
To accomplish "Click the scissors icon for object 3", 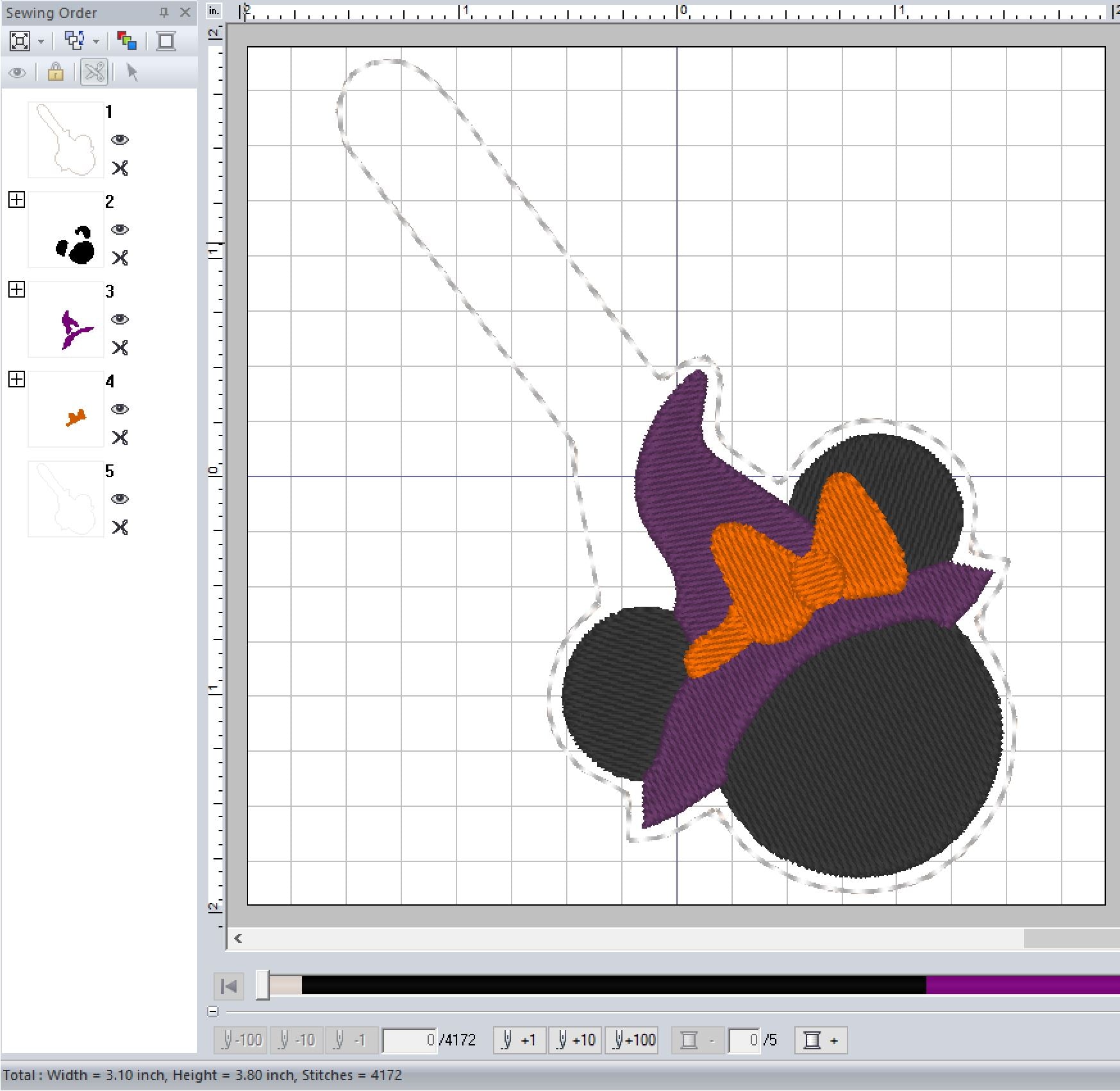I will 120,348.
